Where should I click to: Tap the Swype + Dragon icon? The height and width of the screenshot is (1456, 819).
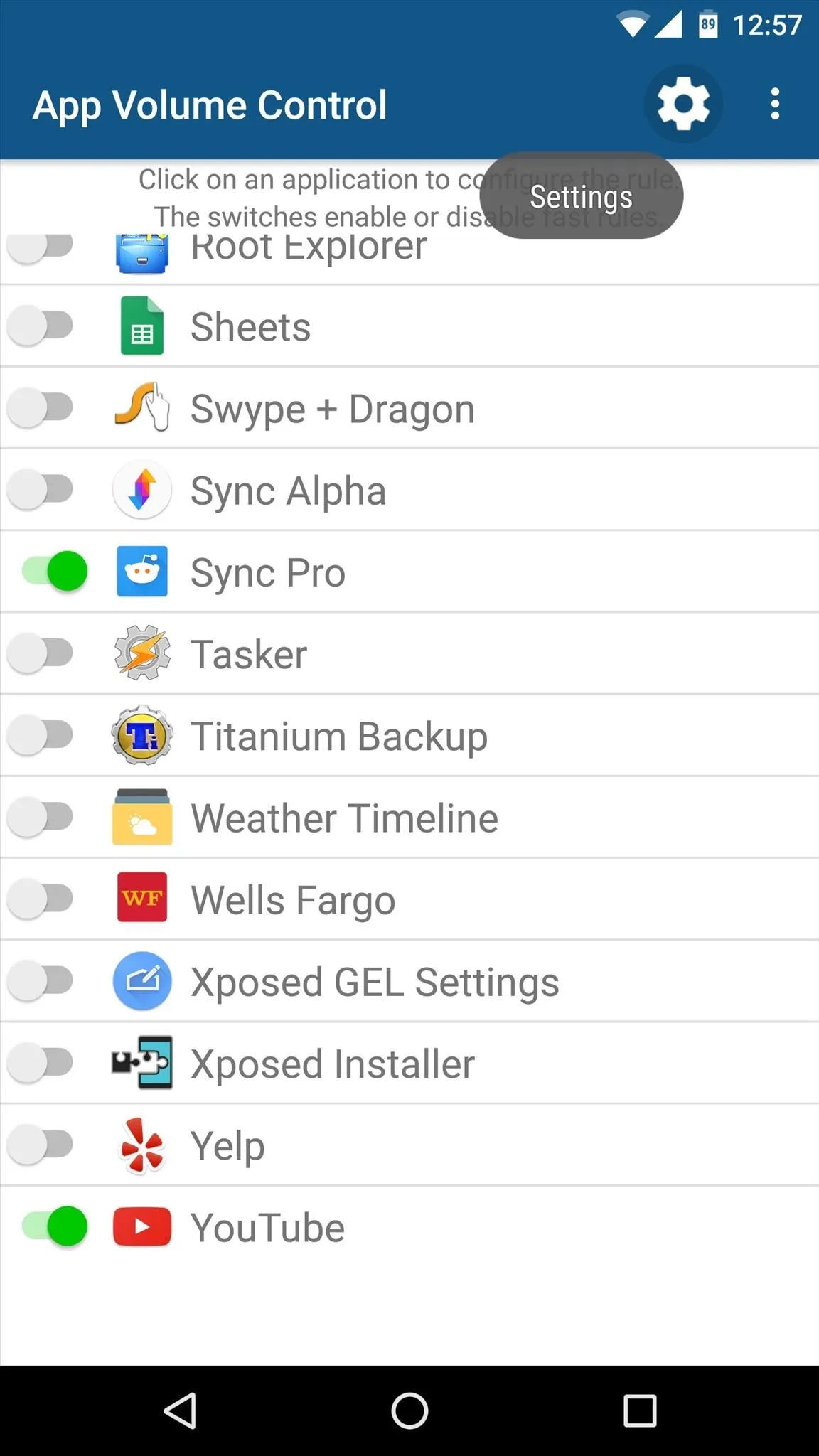pos(142,407)
